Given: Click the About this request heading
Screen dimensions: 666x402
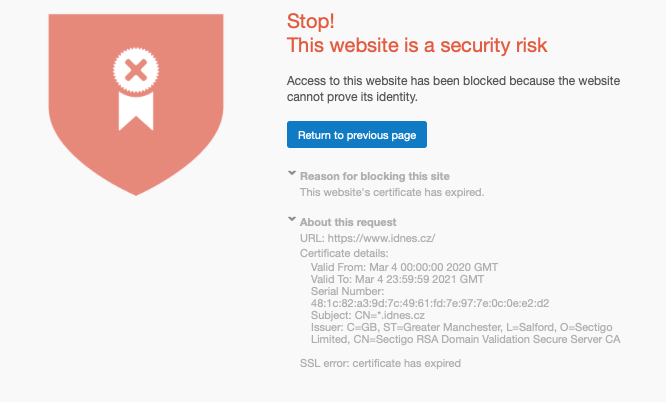Looking at the screenshot, I should pos(348,222).
